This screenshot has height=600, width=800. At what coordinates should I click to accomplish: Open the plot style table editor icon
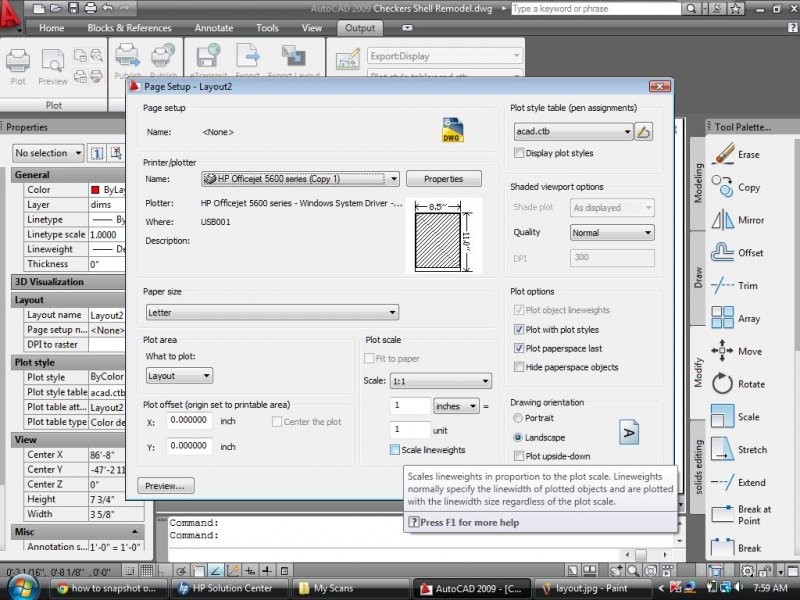644,131
